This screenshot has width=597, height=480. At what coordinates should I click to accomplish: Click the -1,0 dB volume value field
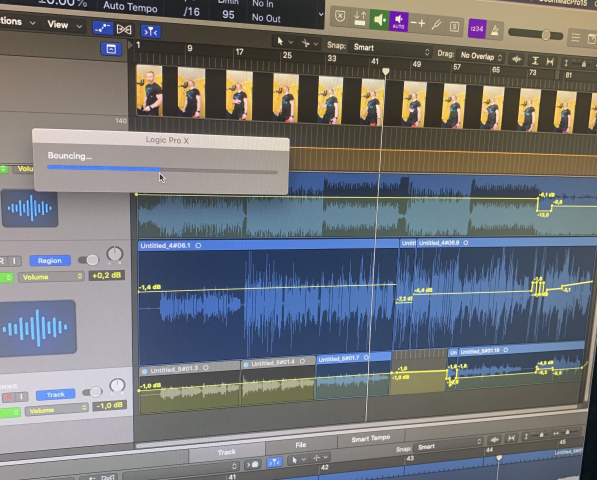click(109, 406)
